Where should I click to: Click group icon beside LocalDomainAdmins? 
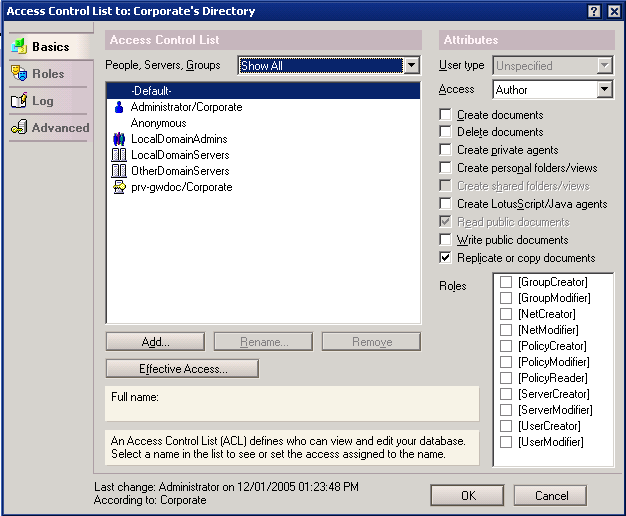click(x=119, y=139)
